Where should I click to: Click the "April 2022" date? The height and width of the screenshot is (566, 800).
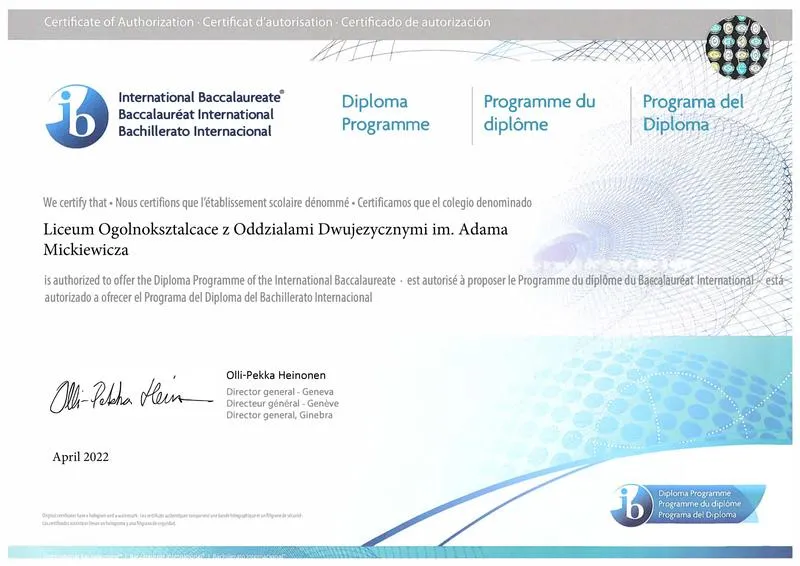coord(80,457)
